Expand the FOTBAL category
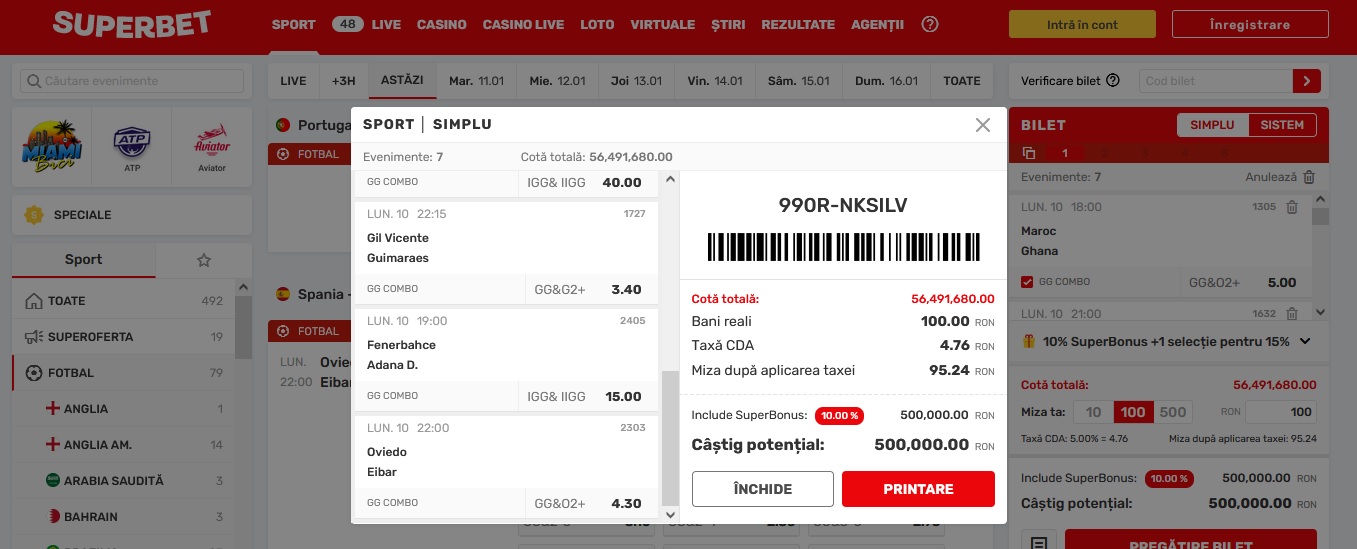Image resolution: width=1357 pixels, height=549 pixels. [124, 373]
